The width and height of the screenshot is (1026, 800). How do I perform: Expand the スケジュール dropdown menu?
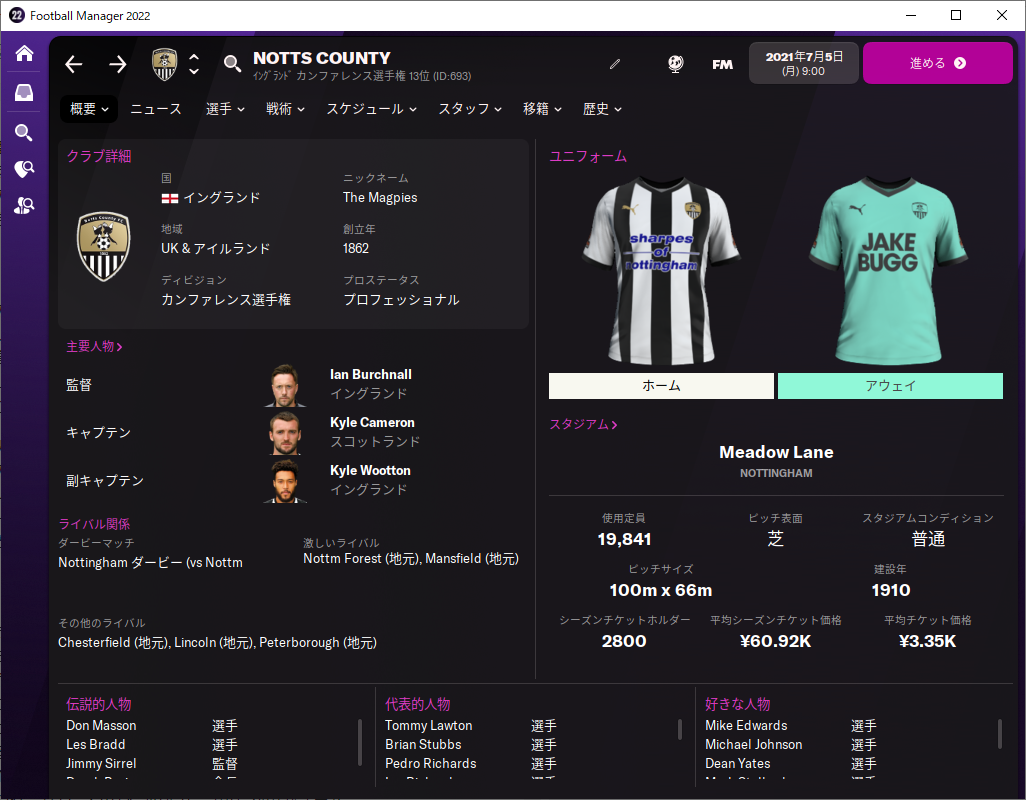tap(372, 109)
